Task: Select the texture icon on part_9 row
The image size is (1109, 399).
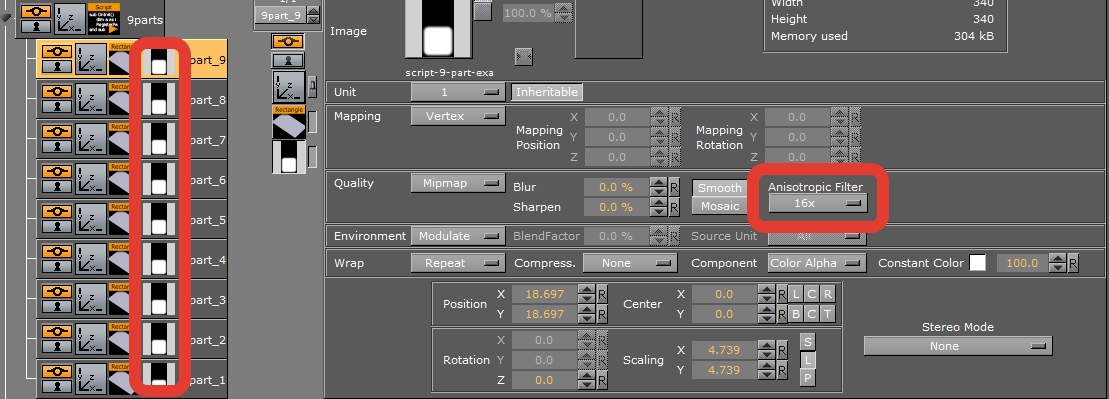Action: point(159,60)
